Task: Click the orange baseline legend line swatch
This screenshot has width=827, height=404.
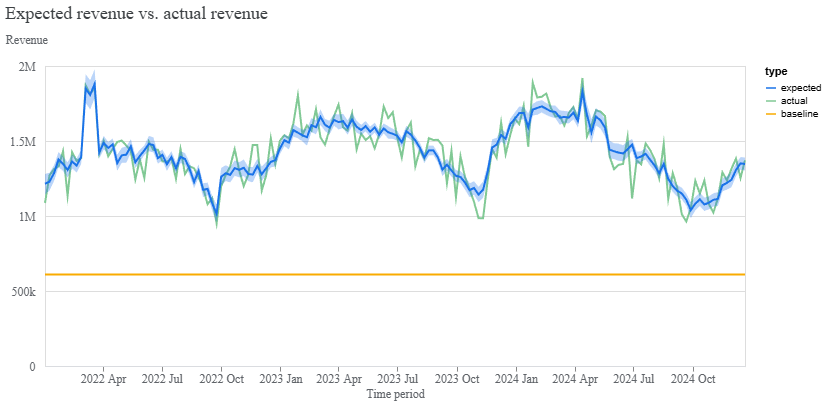Action: pyautogui.click(x=770, y=114)
